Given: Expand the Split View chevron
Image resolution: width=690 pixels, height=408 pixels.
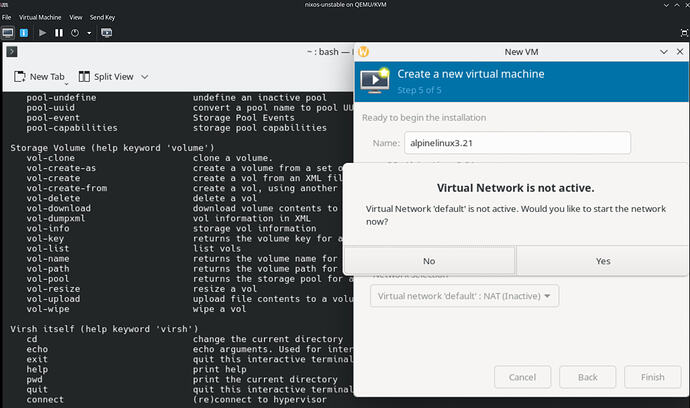Looking at the screenshot, I should tap(144, 77).
